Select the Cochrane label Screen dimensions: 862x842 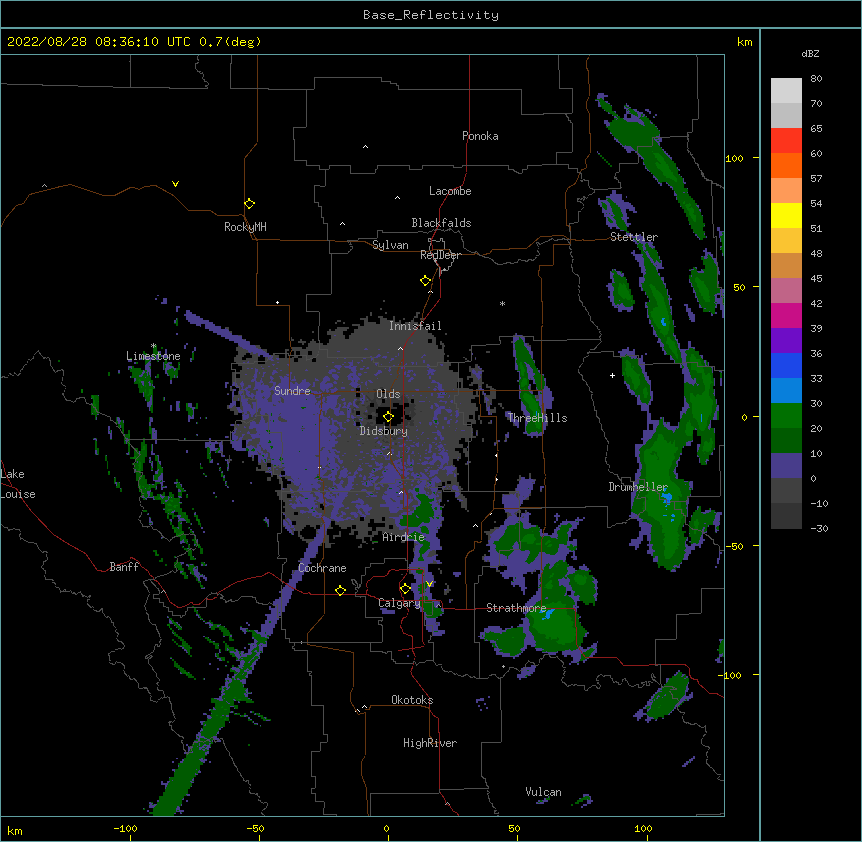(322, 568)
